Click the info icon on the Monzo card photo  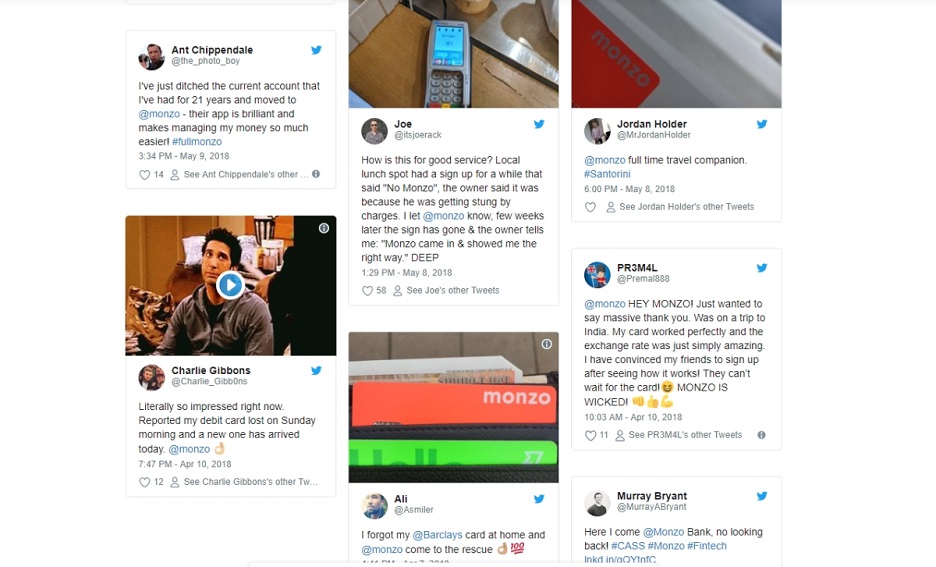(x=546, y=344)
